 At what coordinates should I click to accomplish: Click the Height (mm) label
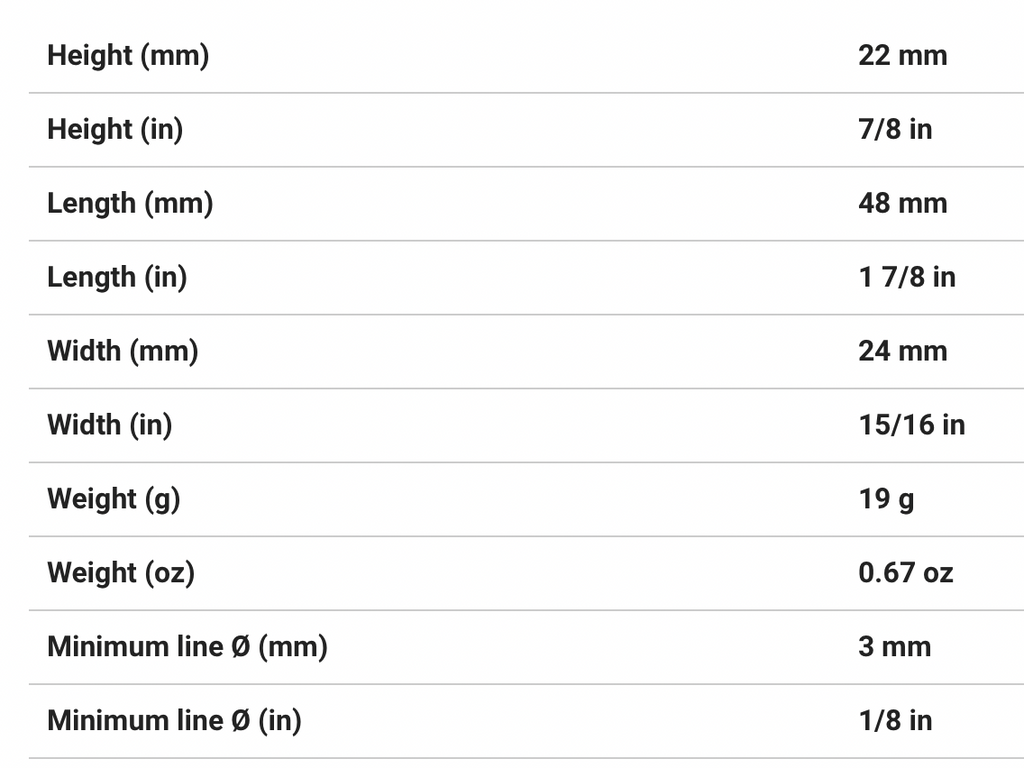coord(128,56)
